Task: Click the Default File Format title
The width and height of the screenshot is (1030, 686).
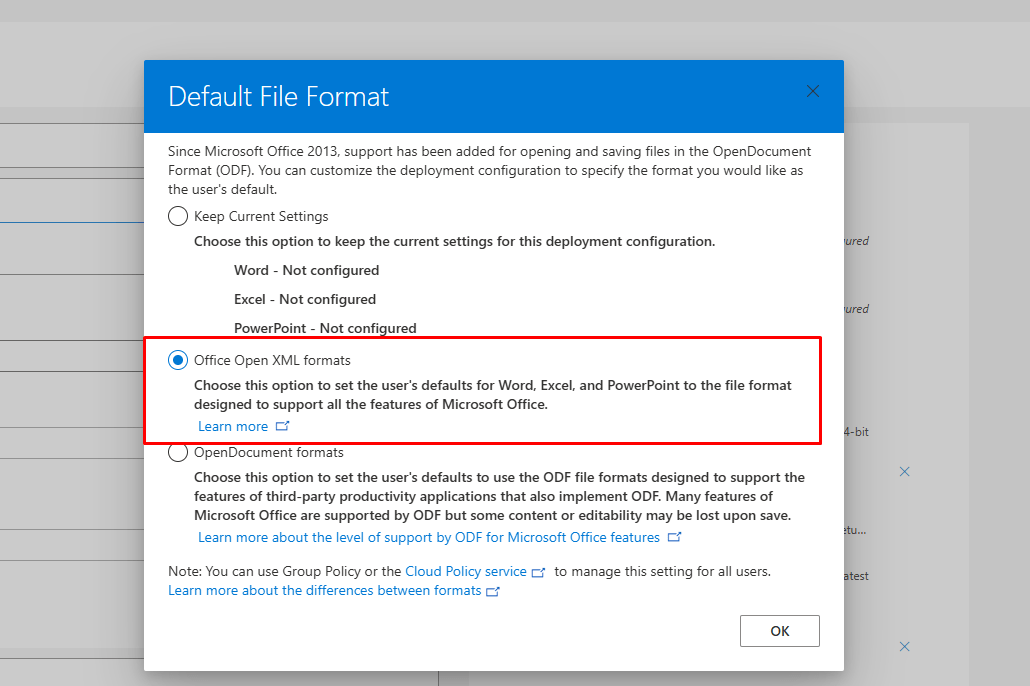Action: point(279,97)
